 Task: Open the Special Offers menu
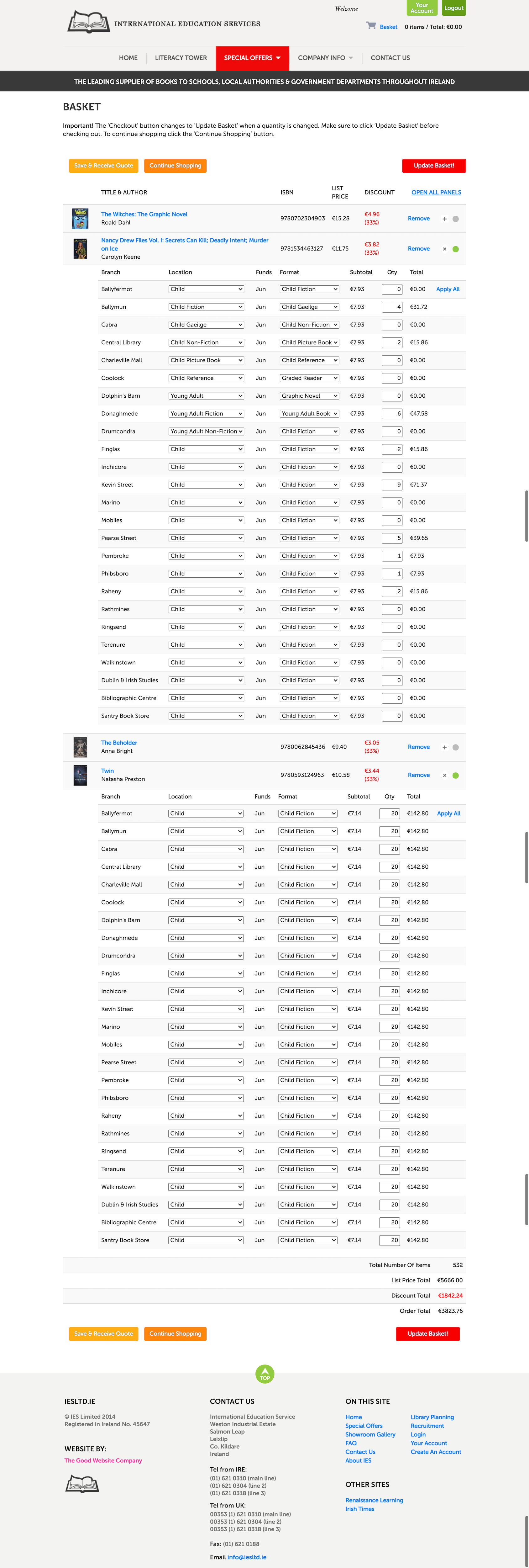[252, 58]
